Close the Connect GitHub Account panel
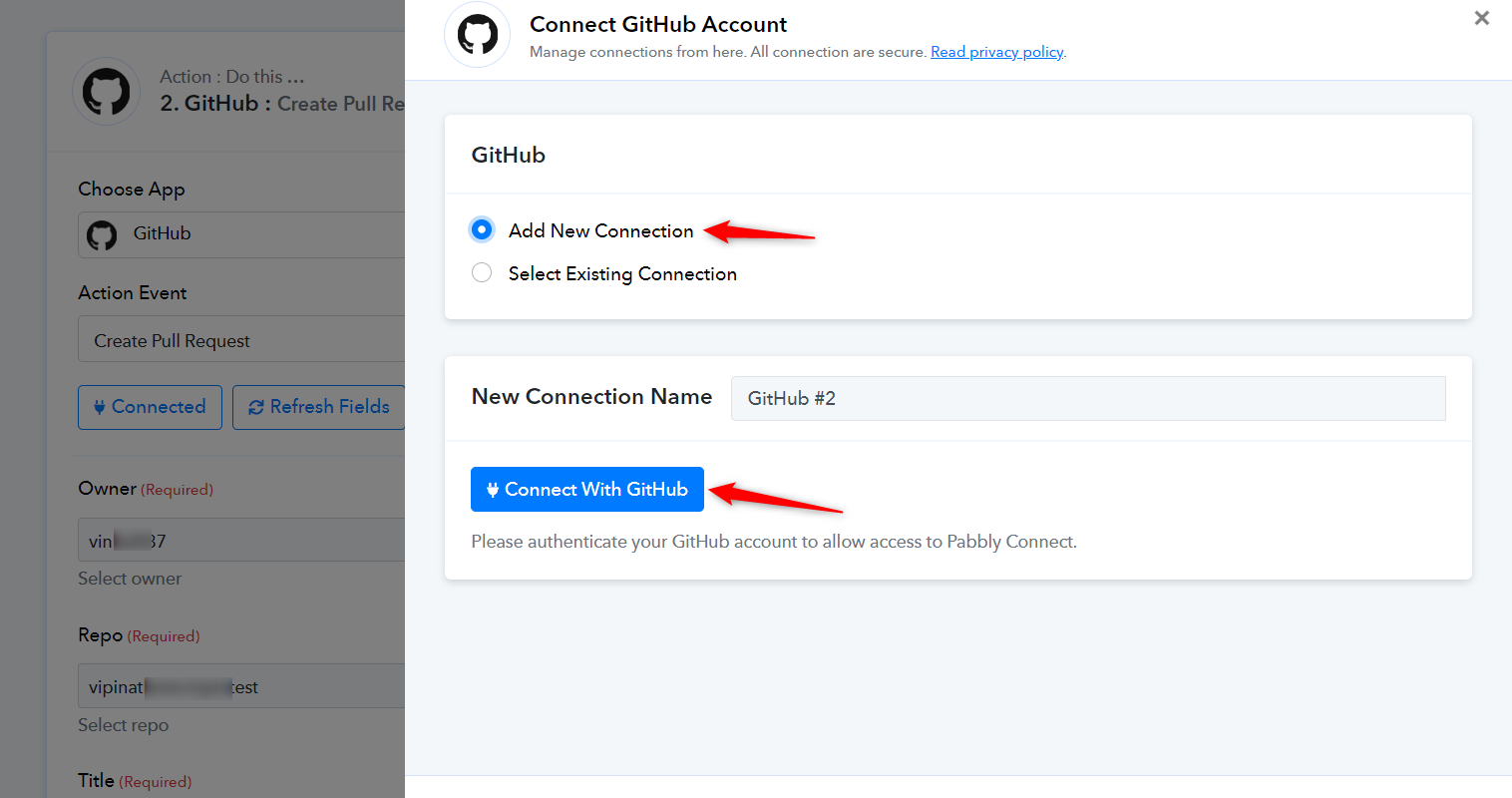This screenshot has height=798, width=1512. point(1482,18)
